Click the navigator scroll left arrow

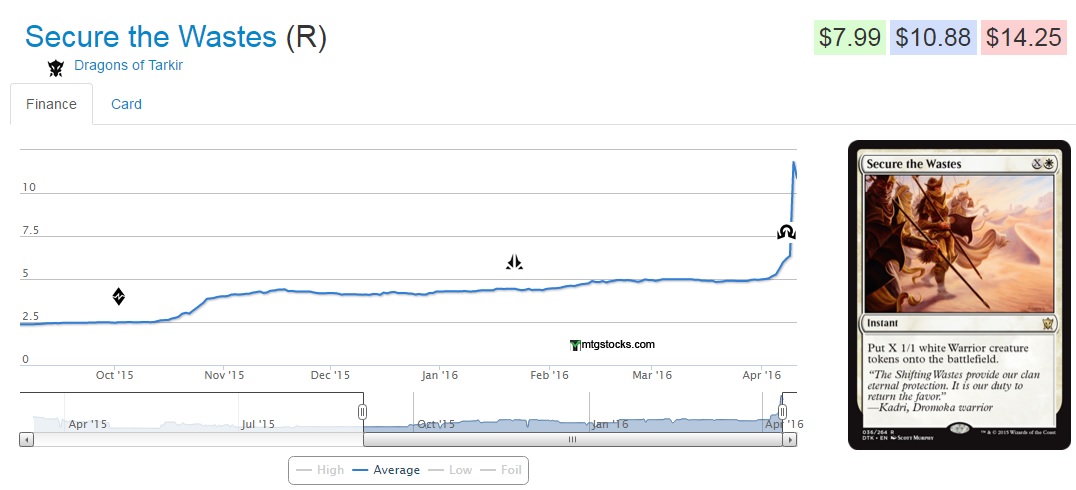pyautogui.click(x=26, y=439)
